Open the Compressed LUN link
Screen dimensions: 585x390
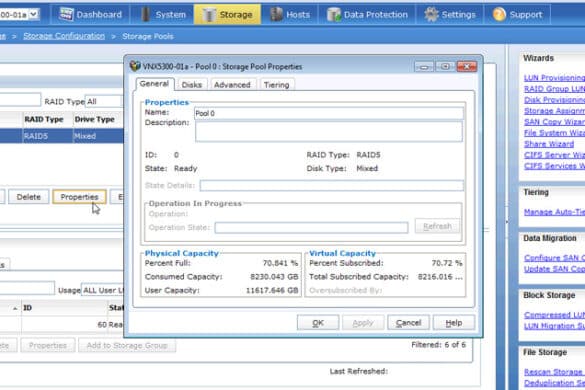(554, 315)
